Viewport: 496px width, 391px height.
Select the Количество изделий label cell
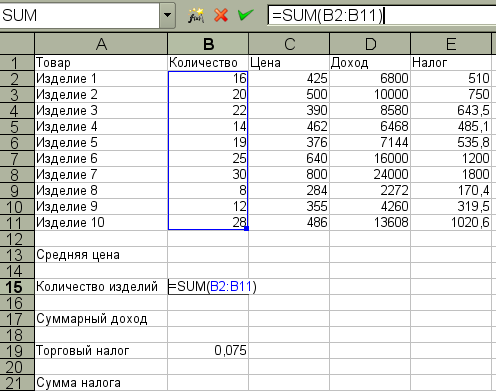tap(101, 287)
